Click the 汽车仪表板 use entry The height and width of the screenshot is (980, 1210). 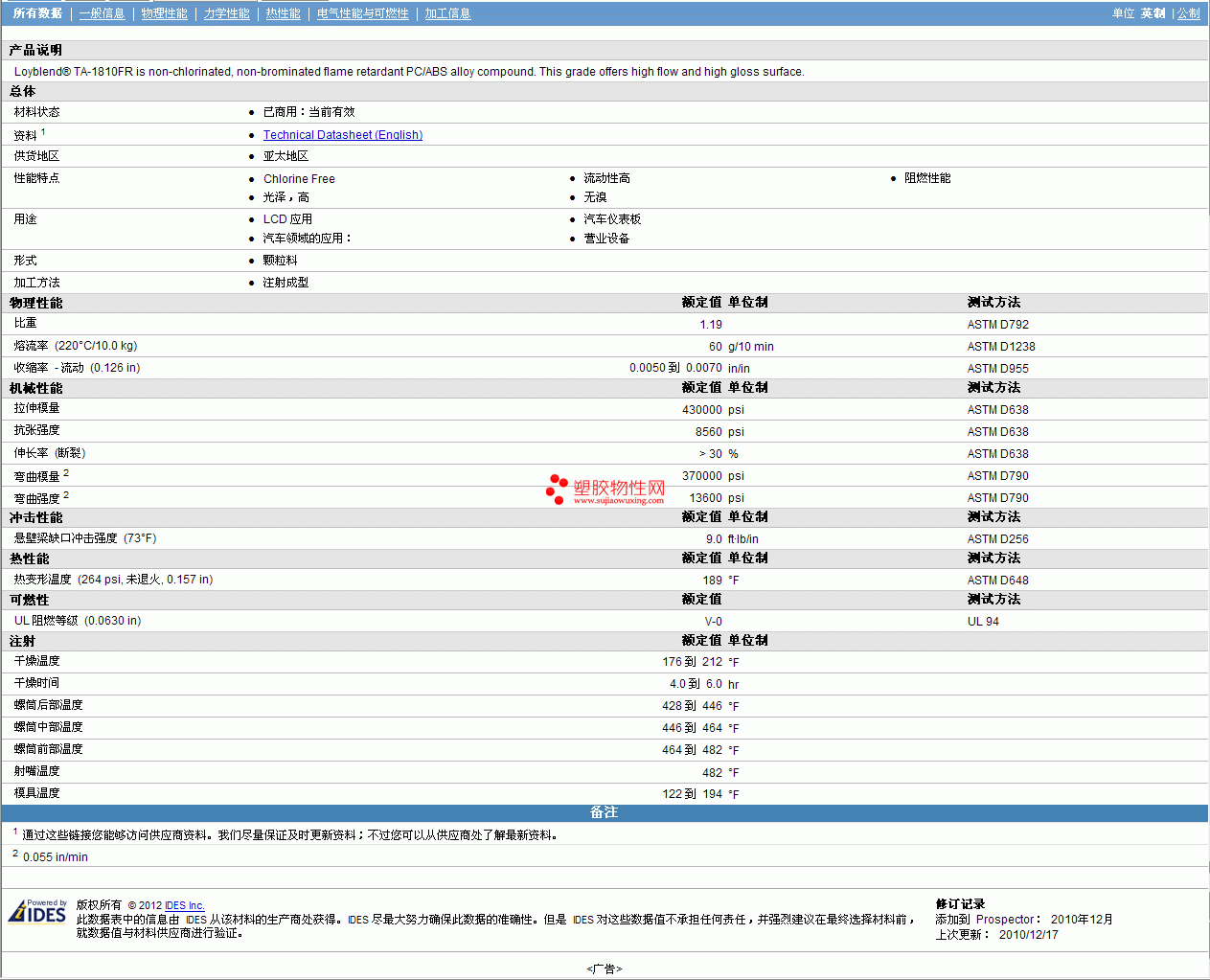[x=613, y=219]
